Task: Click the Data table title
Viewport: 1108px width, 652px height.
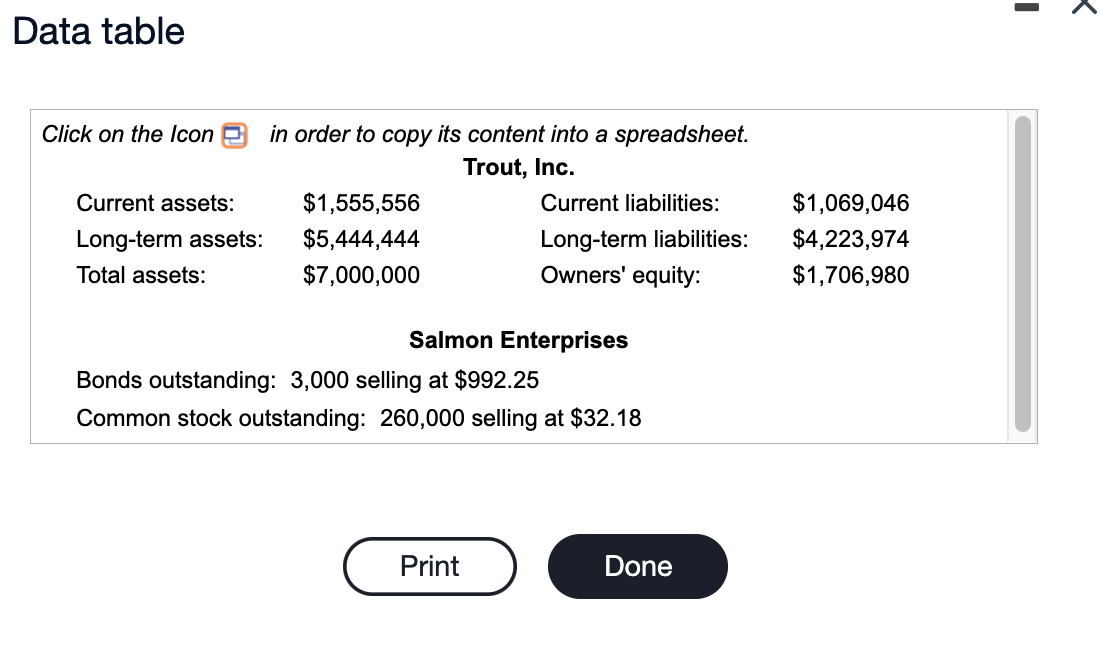Action: [x=97, y=31]
